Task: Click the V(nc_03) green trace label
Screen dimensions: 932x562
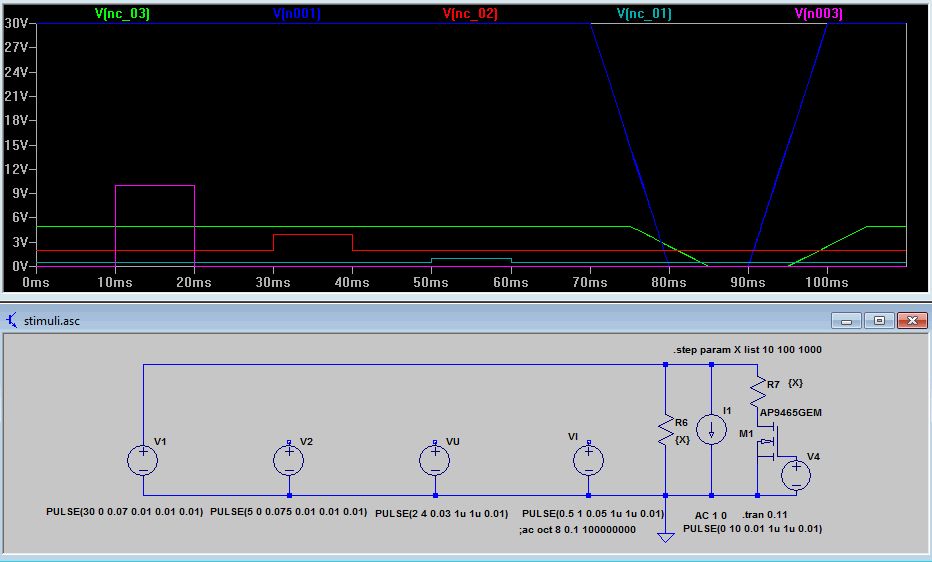Action: (x=122, y=14)
